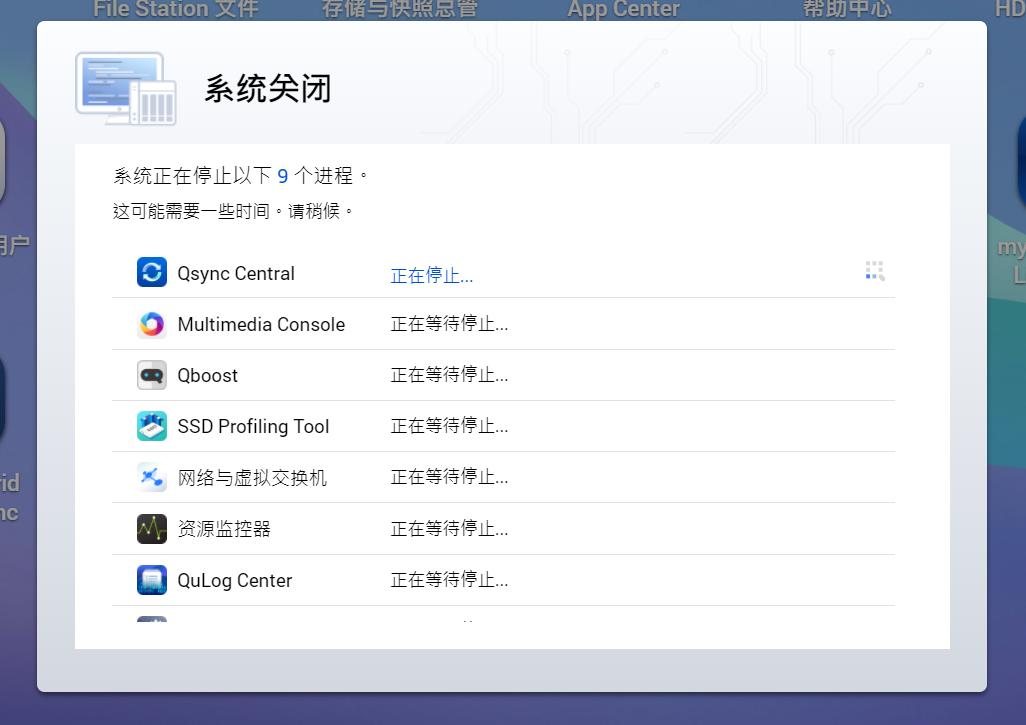Click Qboost's 正在等待停止 status text
This screenshot has height=725, width=1026.
(x=448, y=375)
